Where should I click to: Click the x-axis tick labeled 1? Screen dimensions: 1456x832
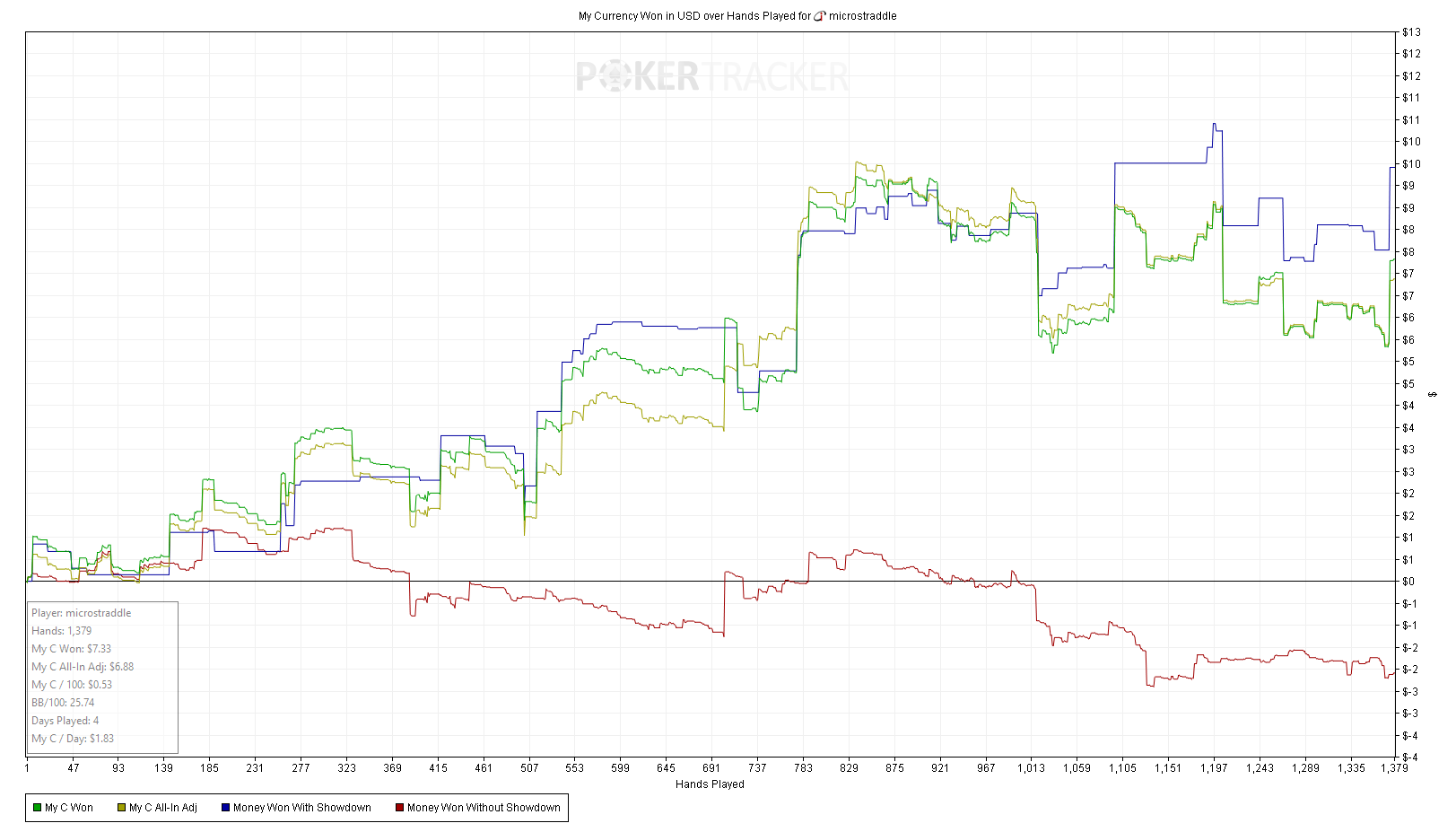[x=27, y=768]
